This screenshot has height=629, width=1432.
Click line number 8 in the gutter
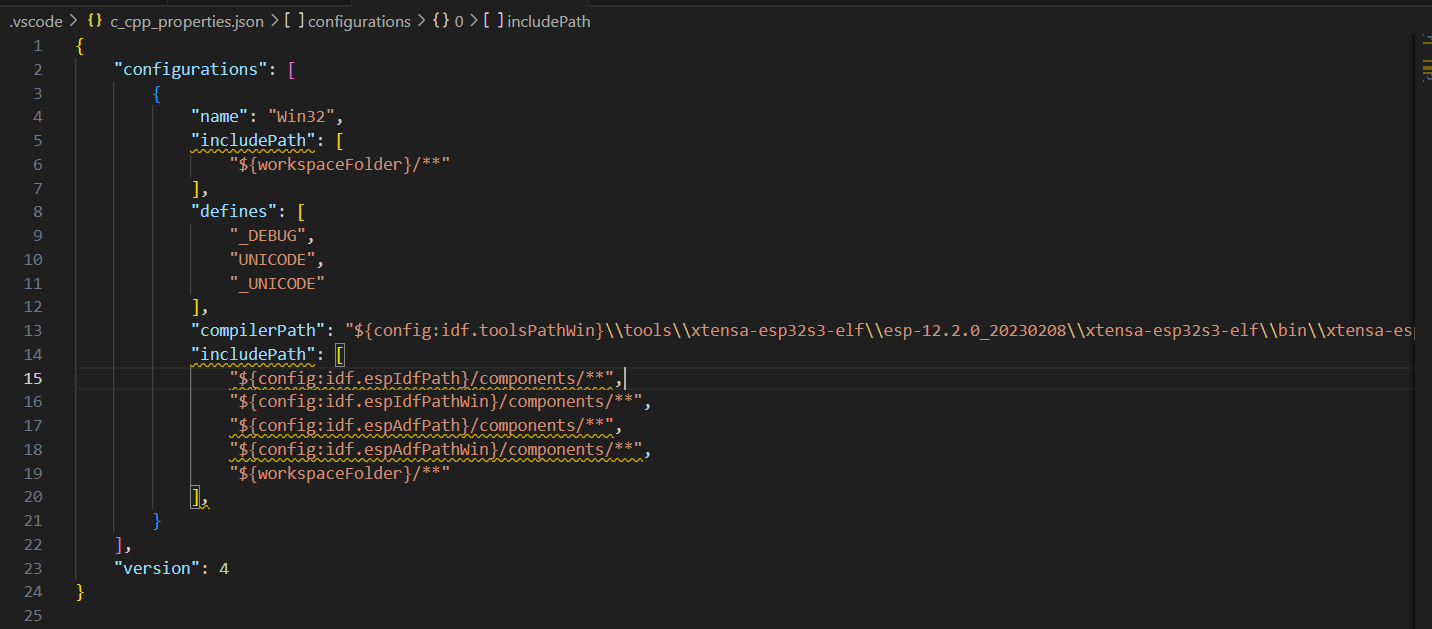click(37, 211)
